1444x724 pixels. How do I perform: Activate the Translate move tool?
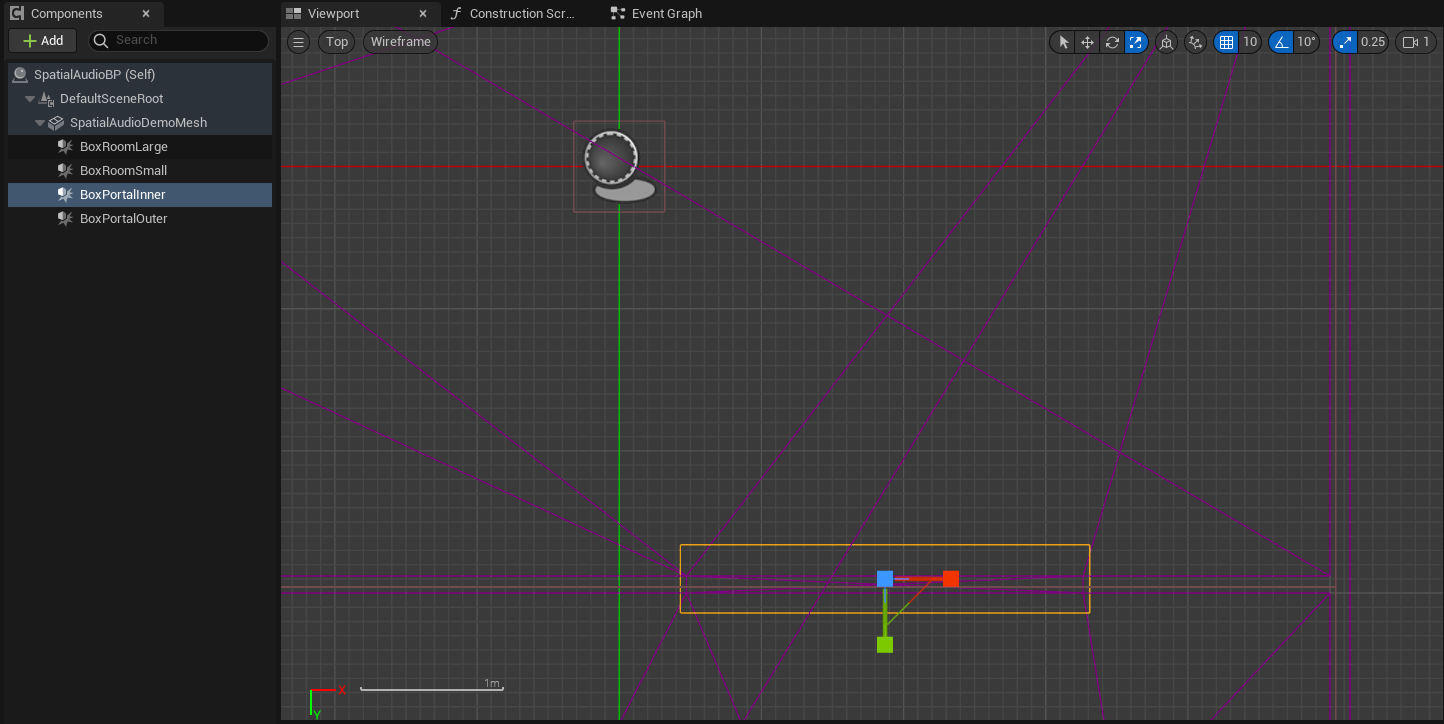coord(1088,42)
